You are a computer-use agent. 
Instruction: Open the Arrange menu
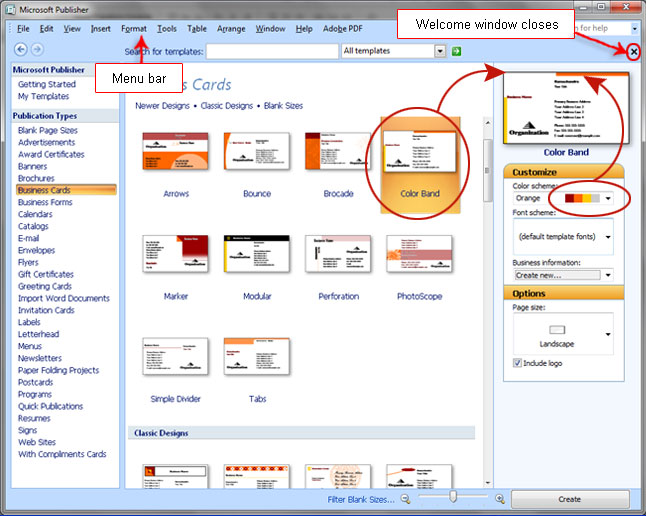pyautogui.click(x=231, y=28)
